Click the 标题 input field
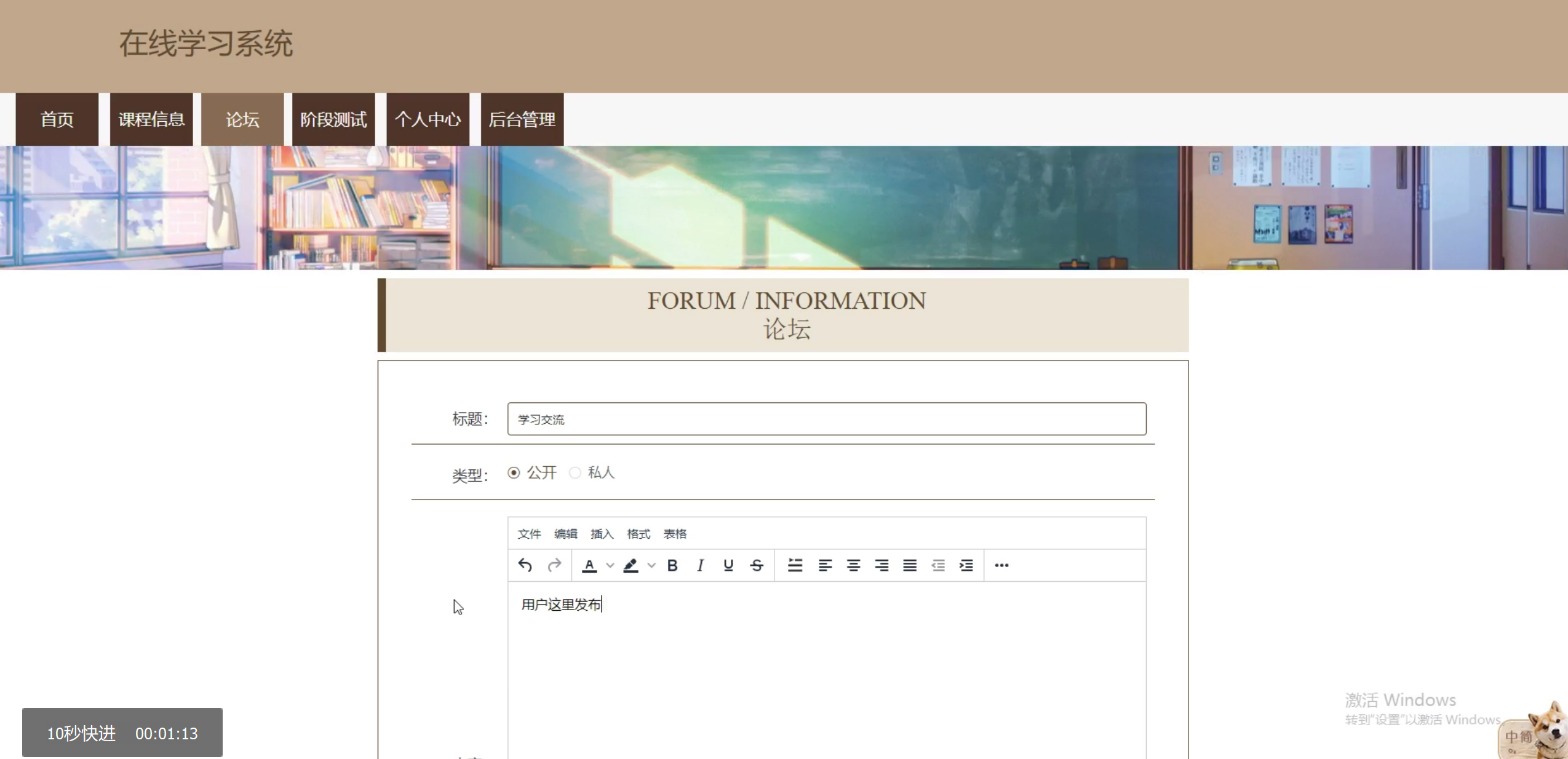 tap(826, 419)
